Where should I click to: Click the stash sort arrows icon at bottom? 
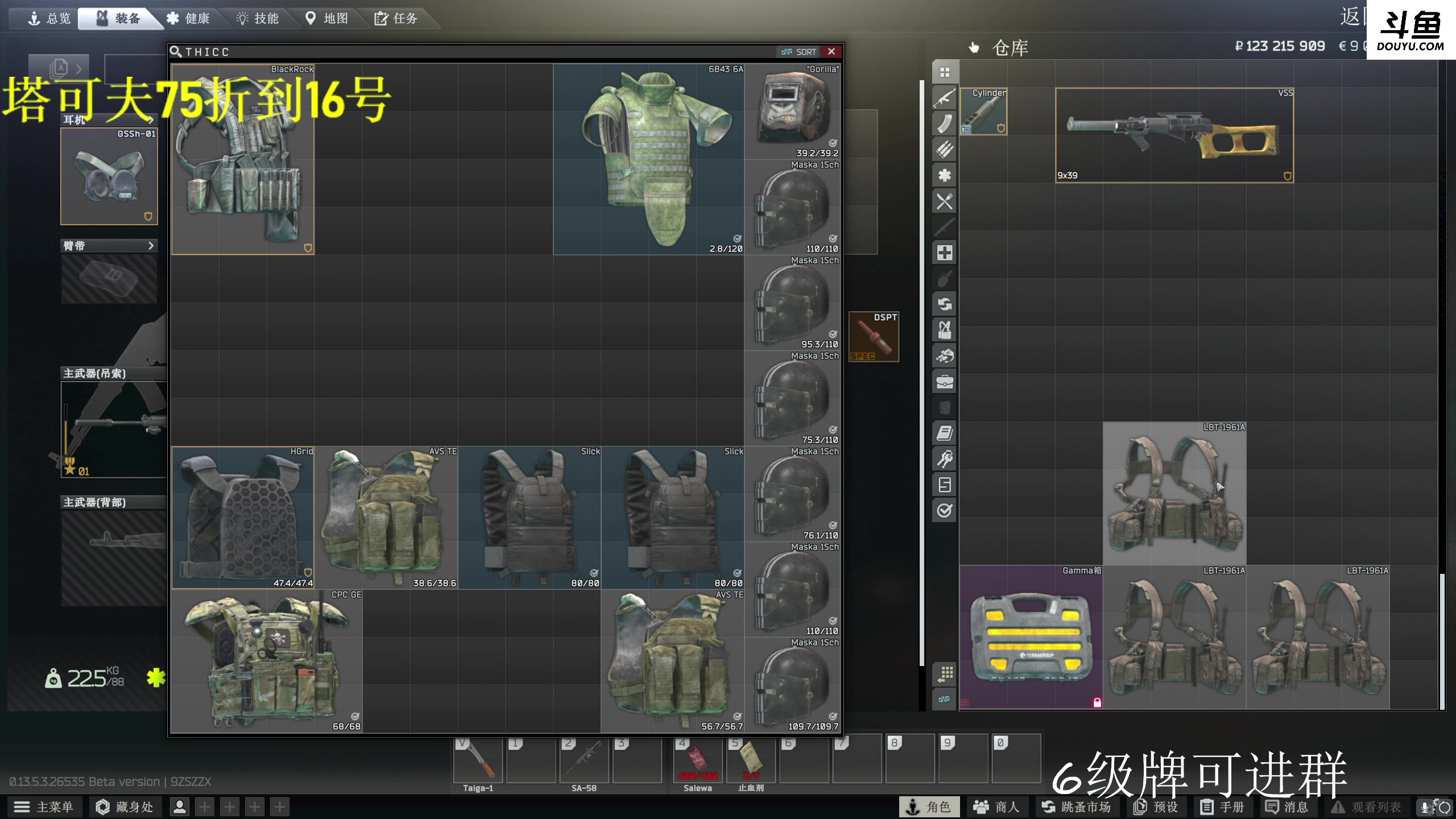(945, 699)
